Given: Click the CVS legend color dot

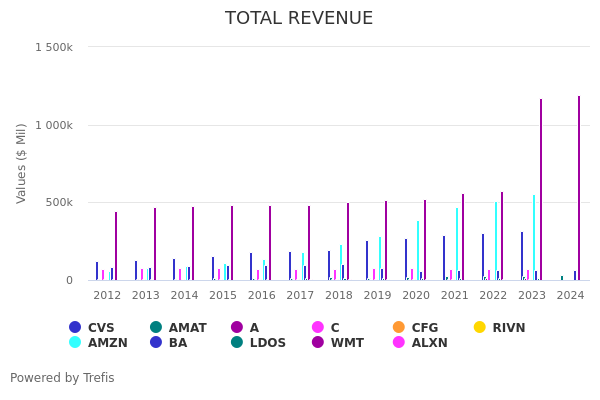Looking at the screenshot, I should (x=75, y=328).
